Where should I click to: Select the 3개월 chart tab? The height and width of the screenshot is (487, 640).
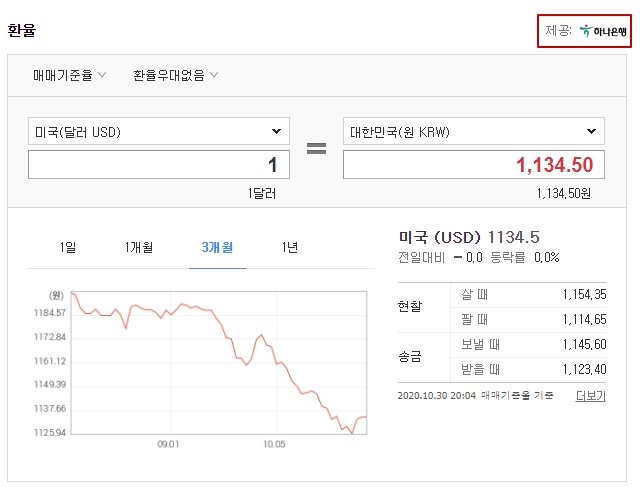(x=217, y=247)
